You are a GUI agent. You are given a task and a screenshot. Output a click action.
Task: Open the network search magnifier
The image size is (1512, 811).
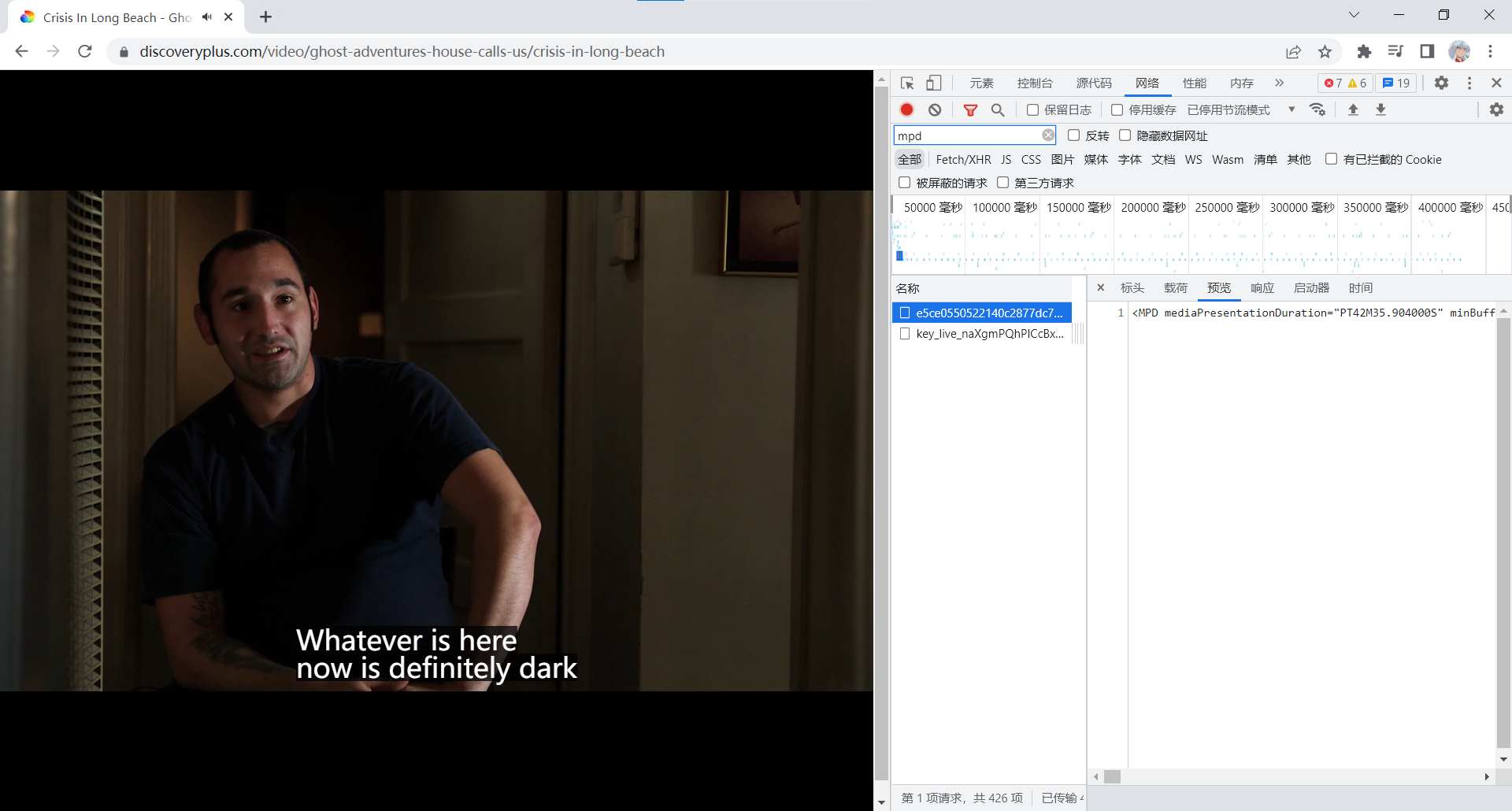[998, 110]
